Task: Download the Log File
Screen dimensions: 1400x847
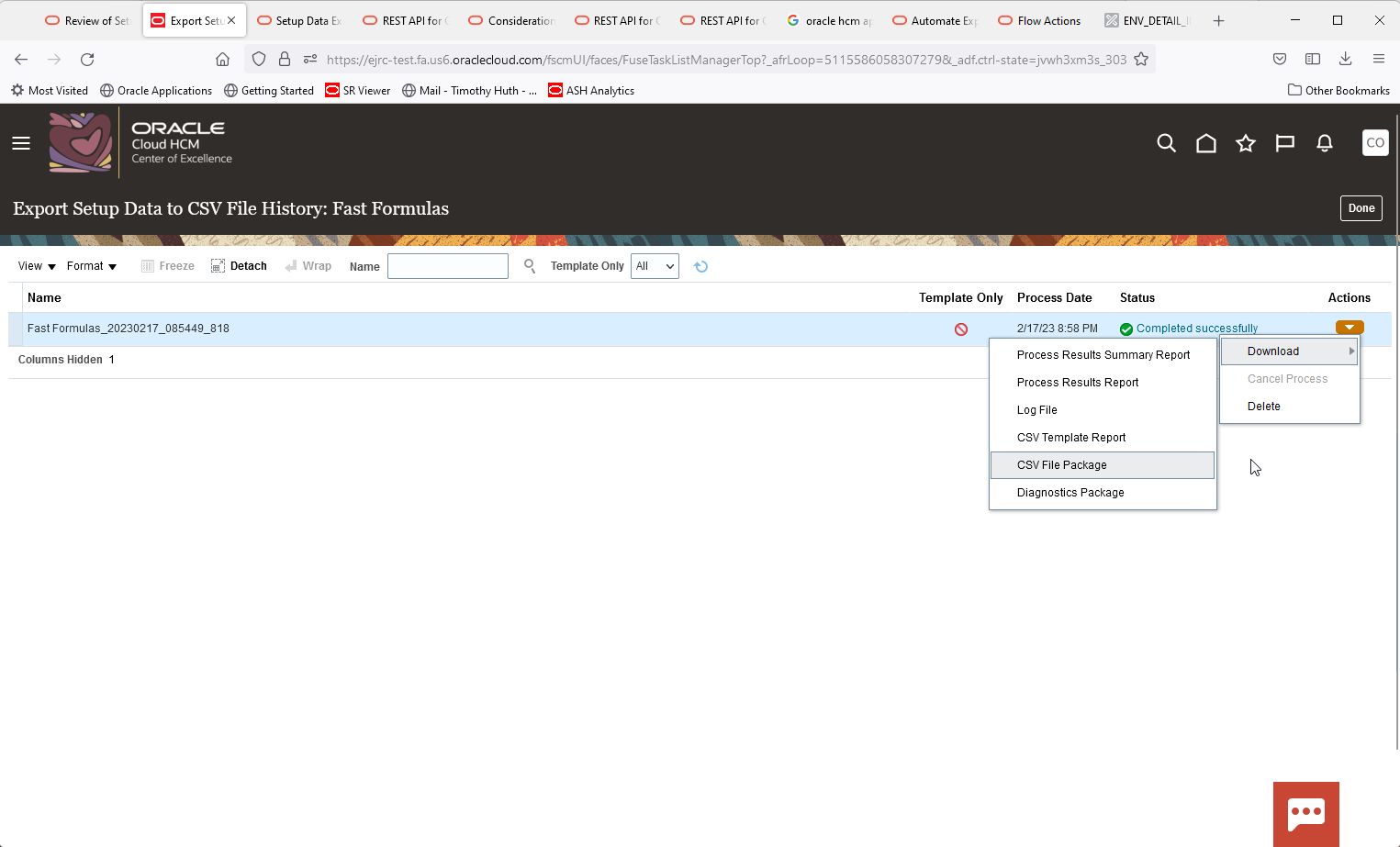Action: (1103, 410)
